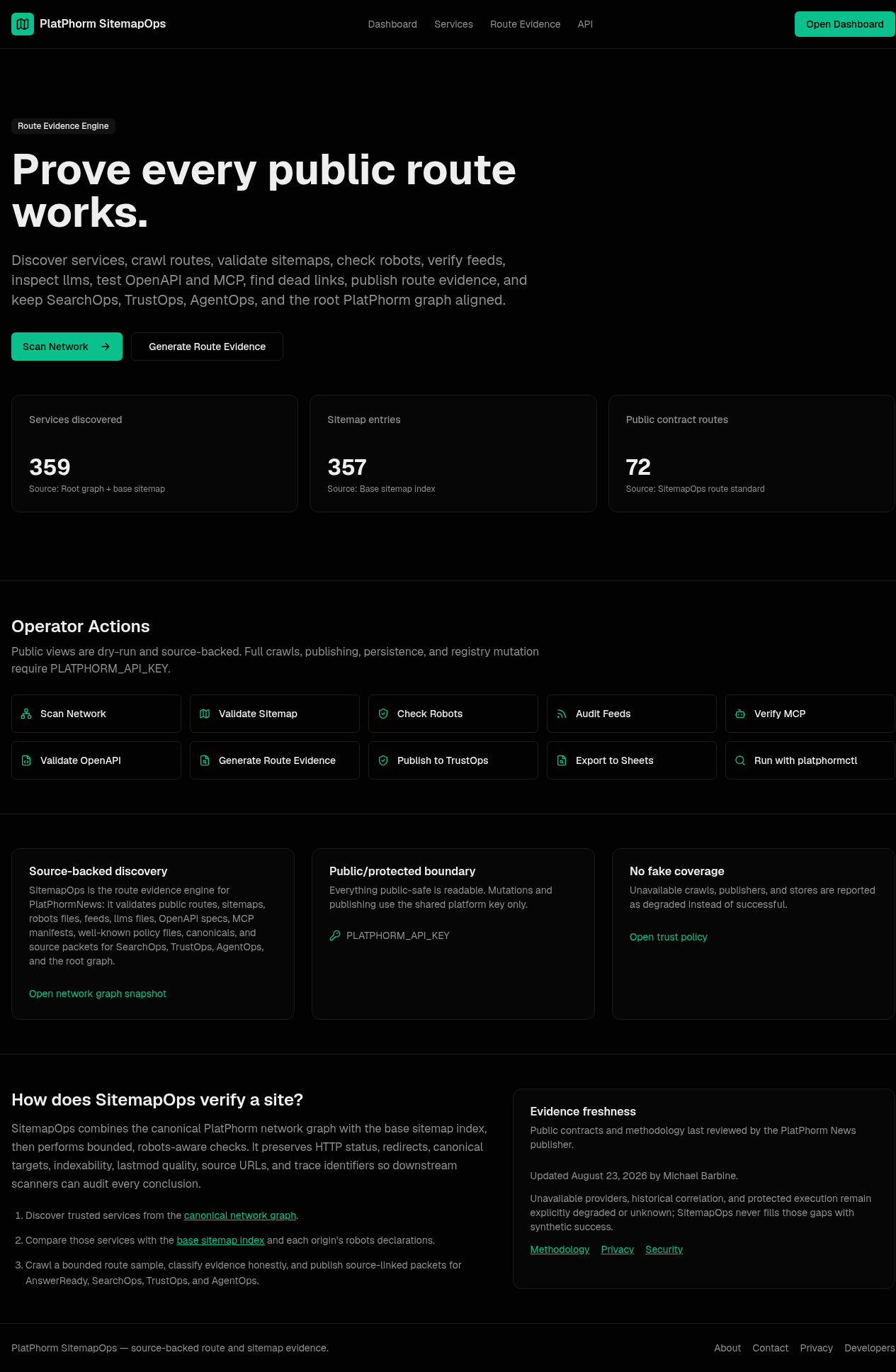
Task: Click the shield icon on Publish to TrustOps
Action: 383,760
